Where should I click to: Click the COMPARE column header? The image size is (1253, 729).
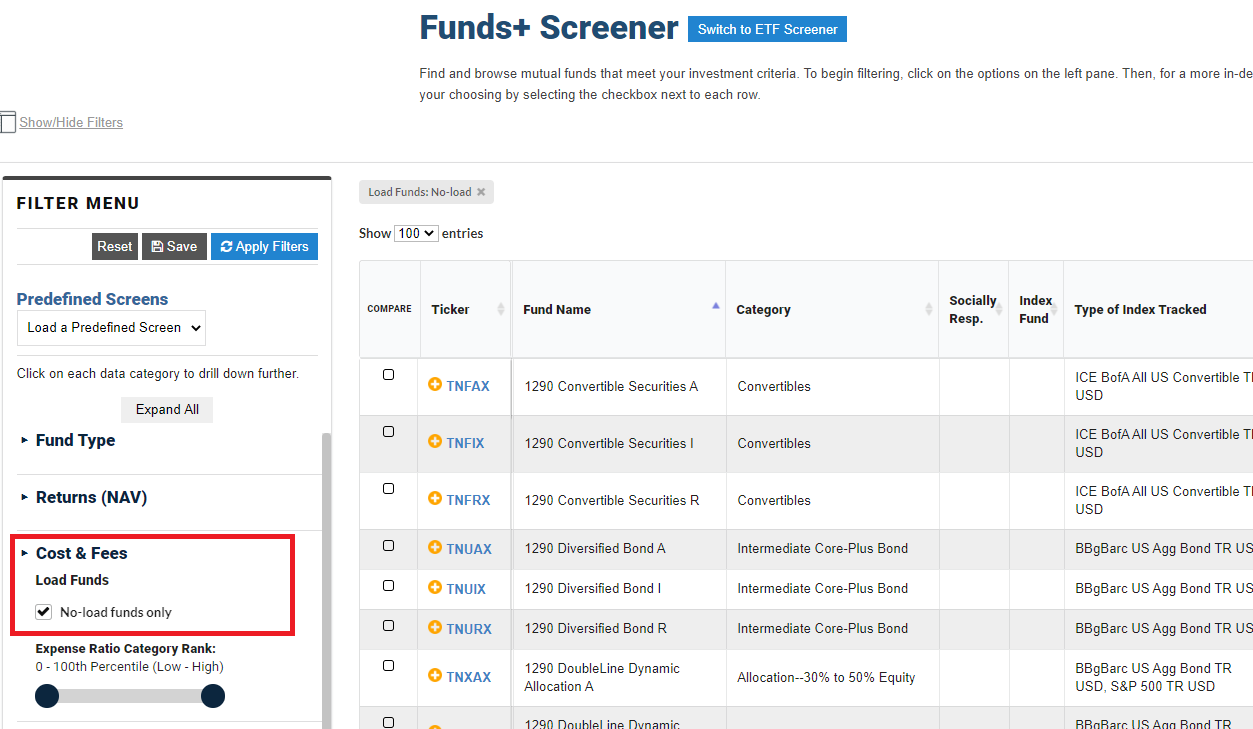(x=389, y=309)
